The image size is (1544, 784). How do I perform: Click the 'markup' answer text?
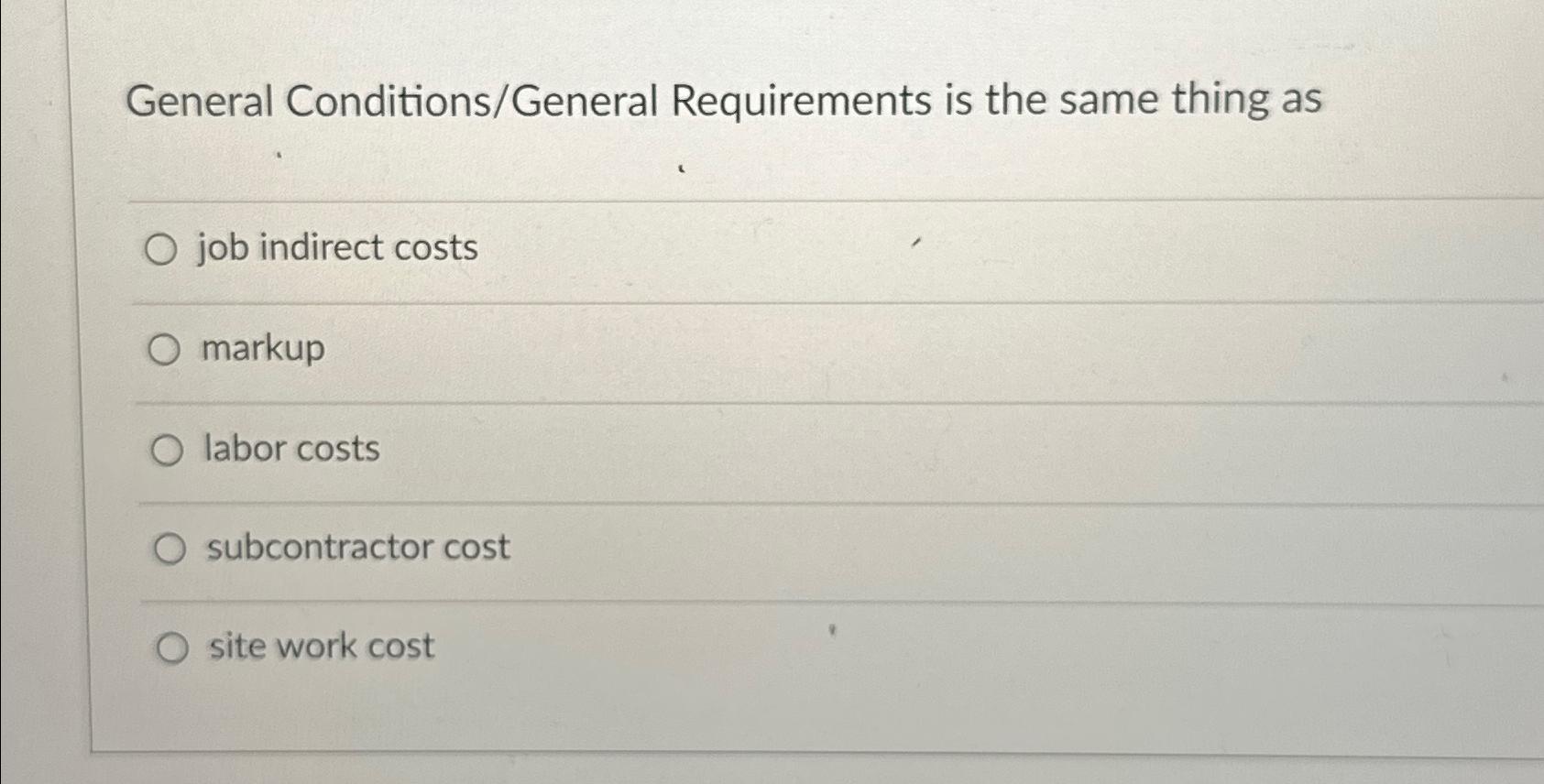(x=263, y=349)
